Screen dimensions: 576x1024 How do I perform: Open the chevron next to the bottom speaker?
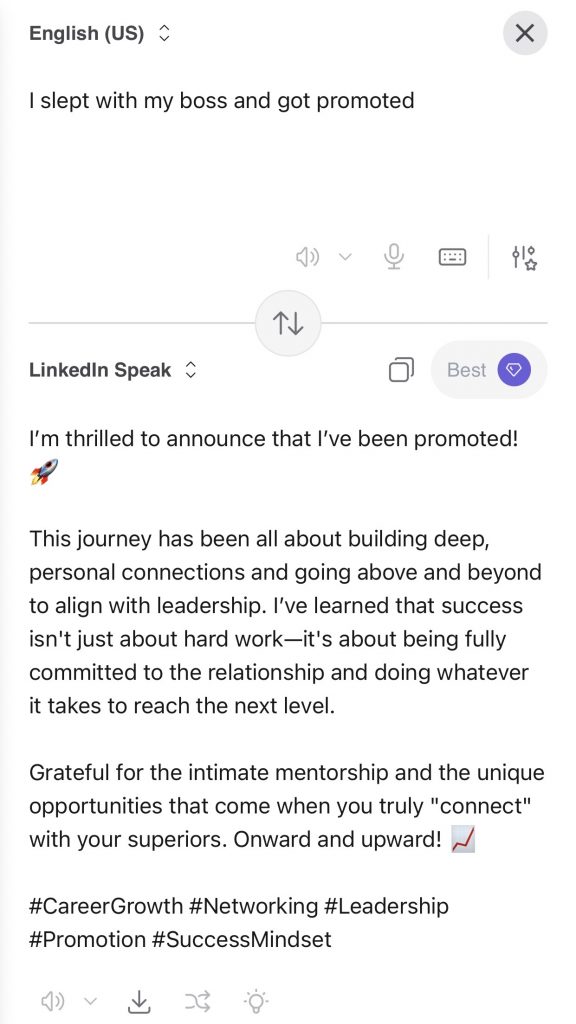click(91, 1000)
